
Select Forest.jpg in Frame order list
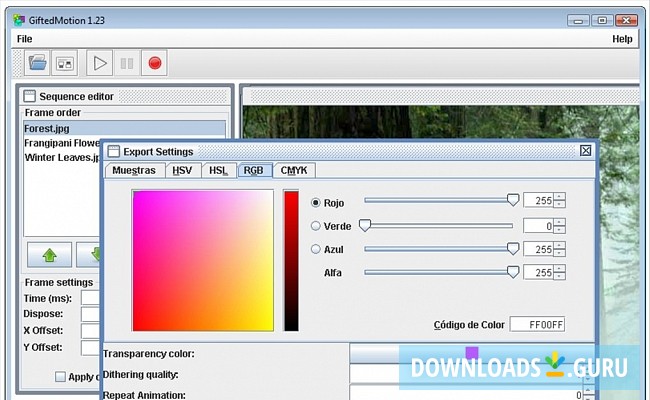coord(124,128)
